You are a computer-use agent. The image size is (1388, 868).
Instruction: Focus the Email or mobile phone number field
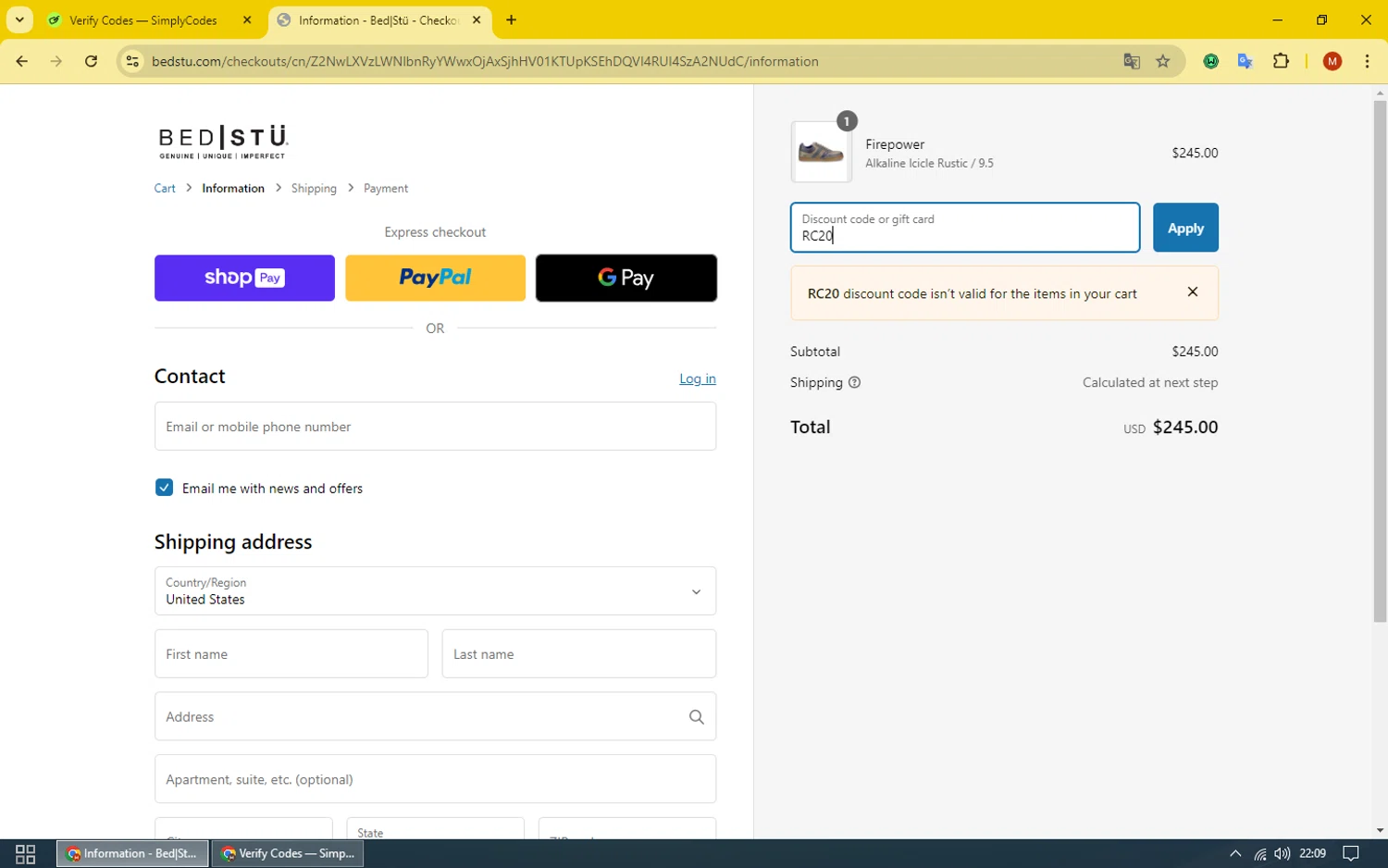tap(435, 427)
